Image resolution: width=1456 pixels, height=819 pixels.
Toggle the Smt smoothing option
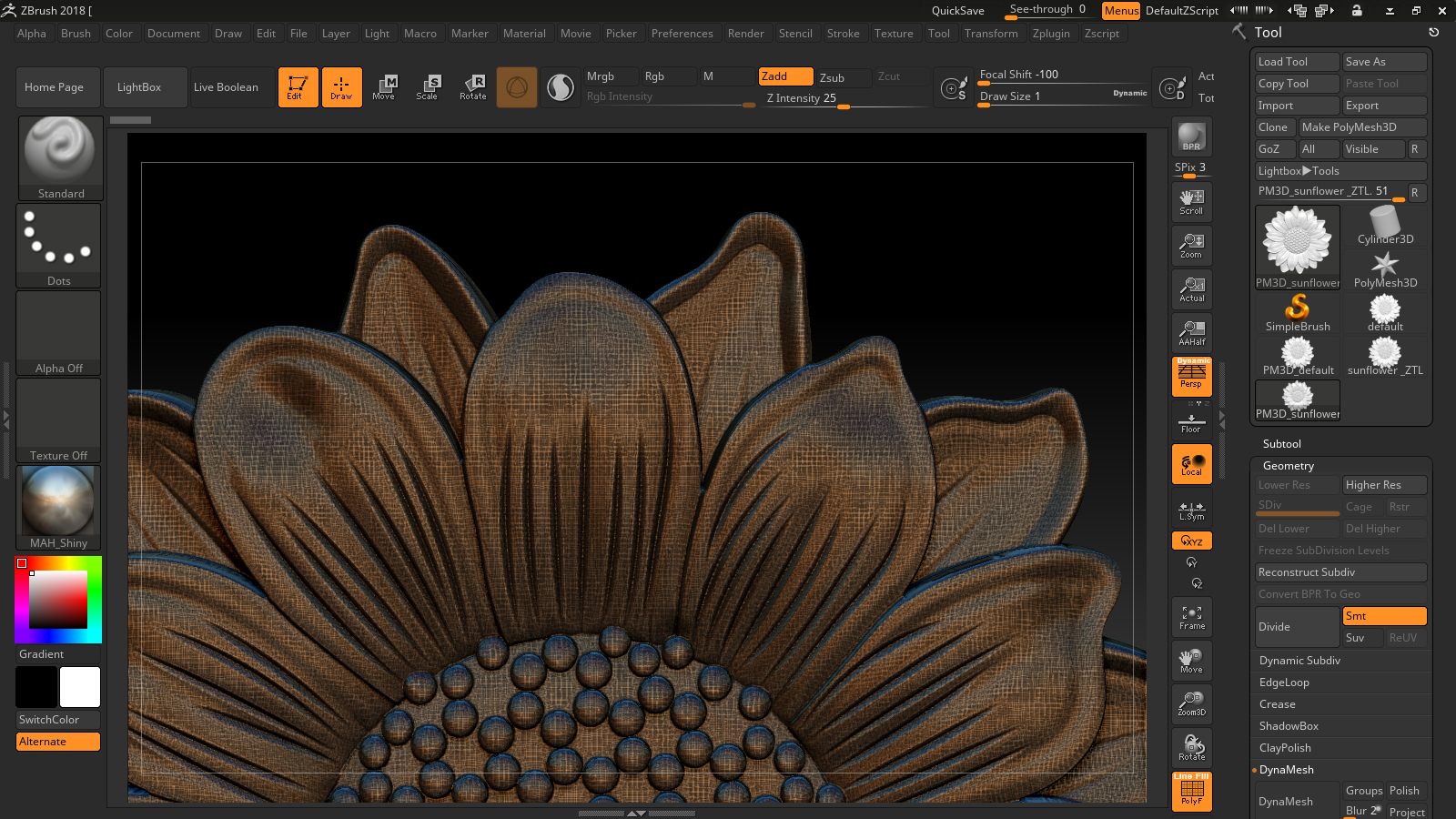(x=1384, y=616)
